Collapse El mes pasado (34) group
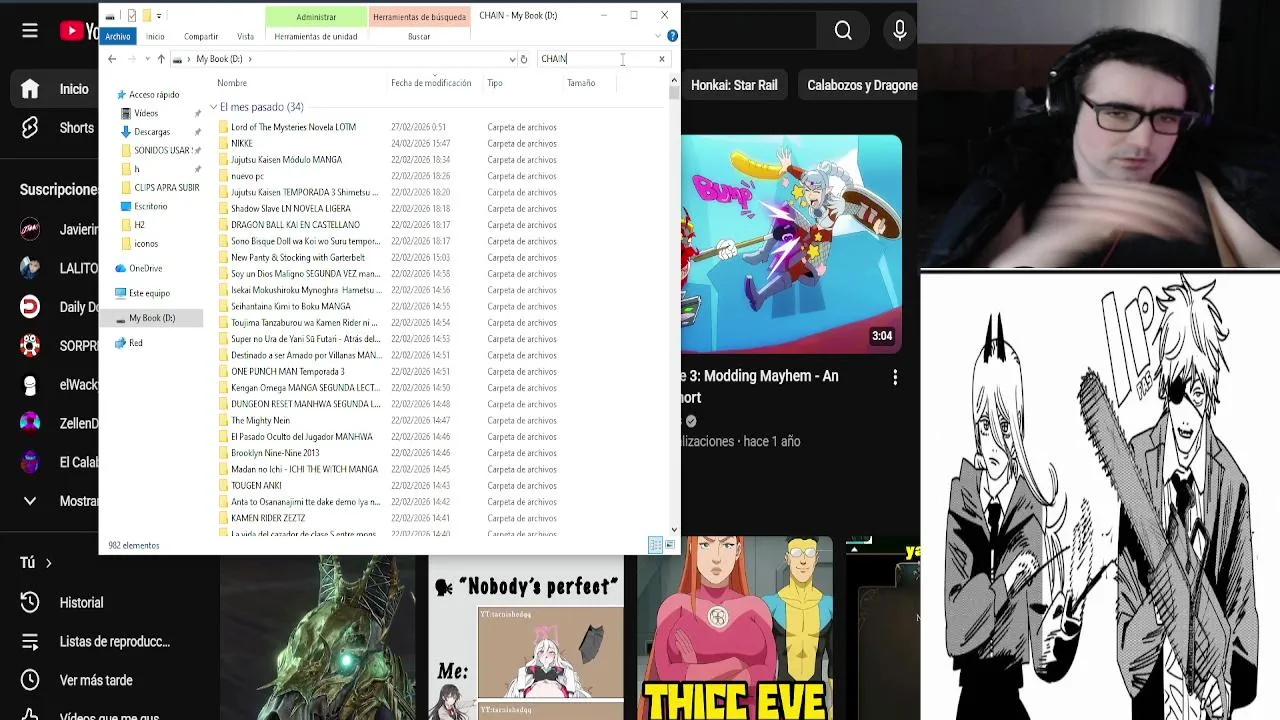 coord(213,107)
